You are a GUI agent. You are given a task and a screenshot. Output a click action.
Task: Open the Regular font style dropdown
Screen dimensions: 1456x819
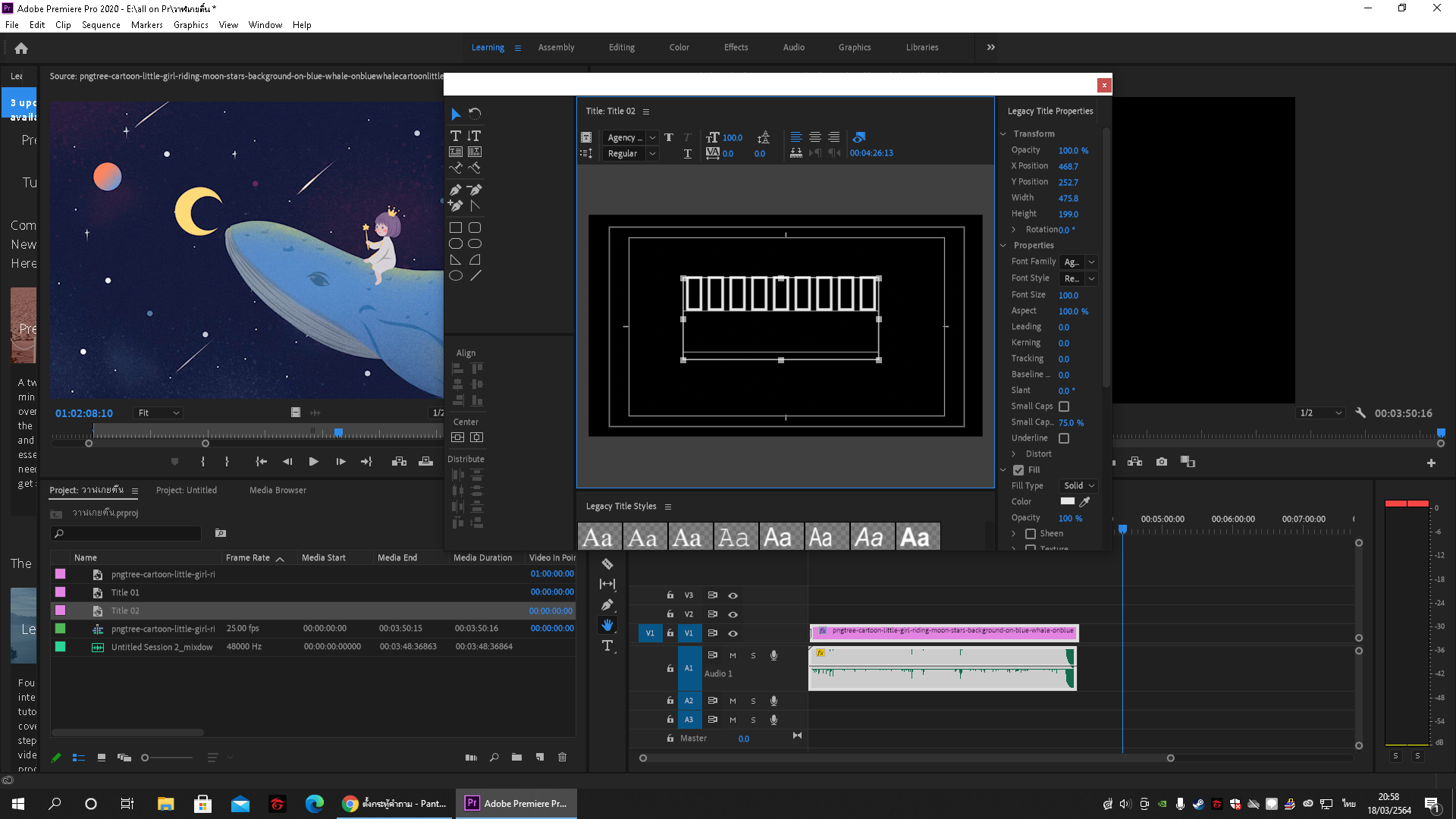(x=631, y=153)
